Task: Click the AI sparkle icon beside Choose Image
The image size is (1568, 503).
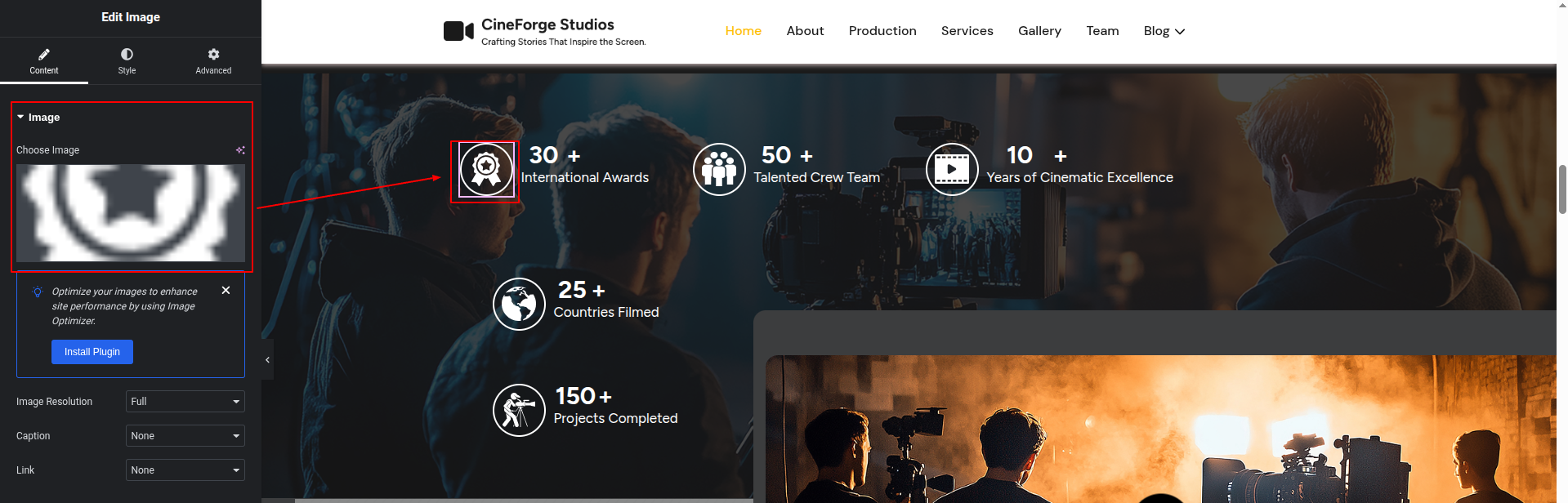Action: [240, 150]
